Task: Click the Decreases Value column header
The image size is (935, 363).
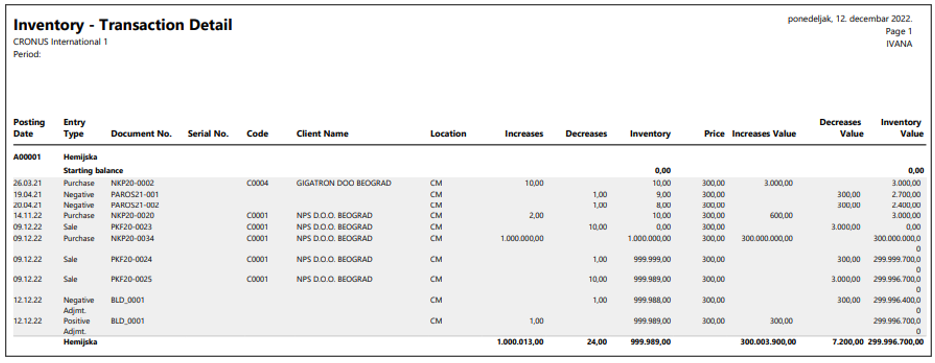Action: (841, 128)
